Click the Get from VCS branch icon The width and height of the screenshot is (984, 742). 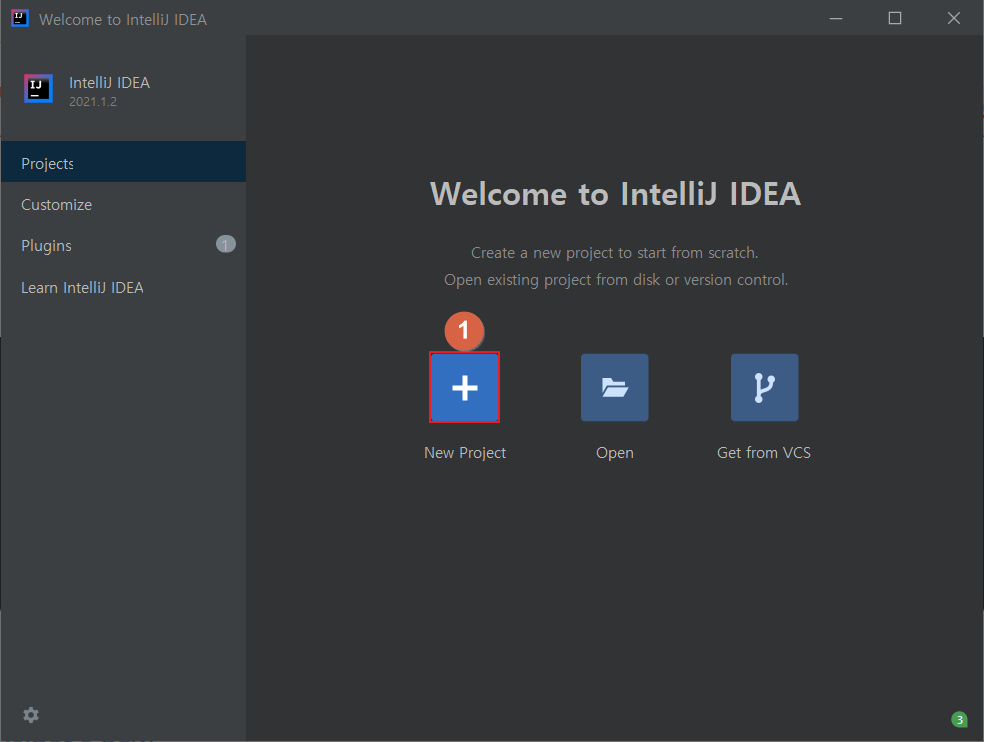[x=764, y=387]
